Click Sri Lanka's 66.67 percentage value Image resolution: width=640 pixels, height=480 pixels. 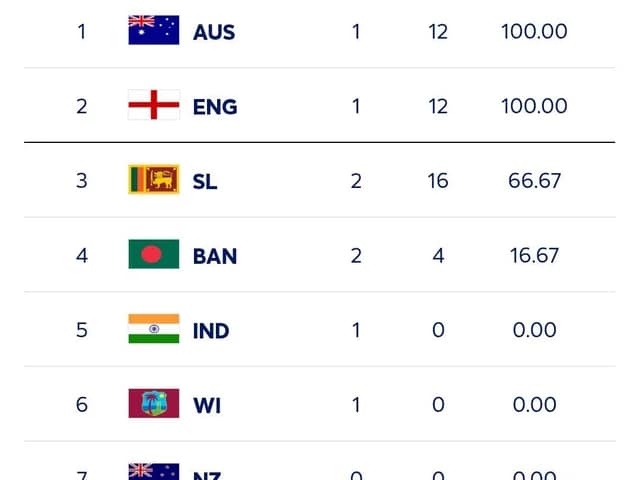534,181
